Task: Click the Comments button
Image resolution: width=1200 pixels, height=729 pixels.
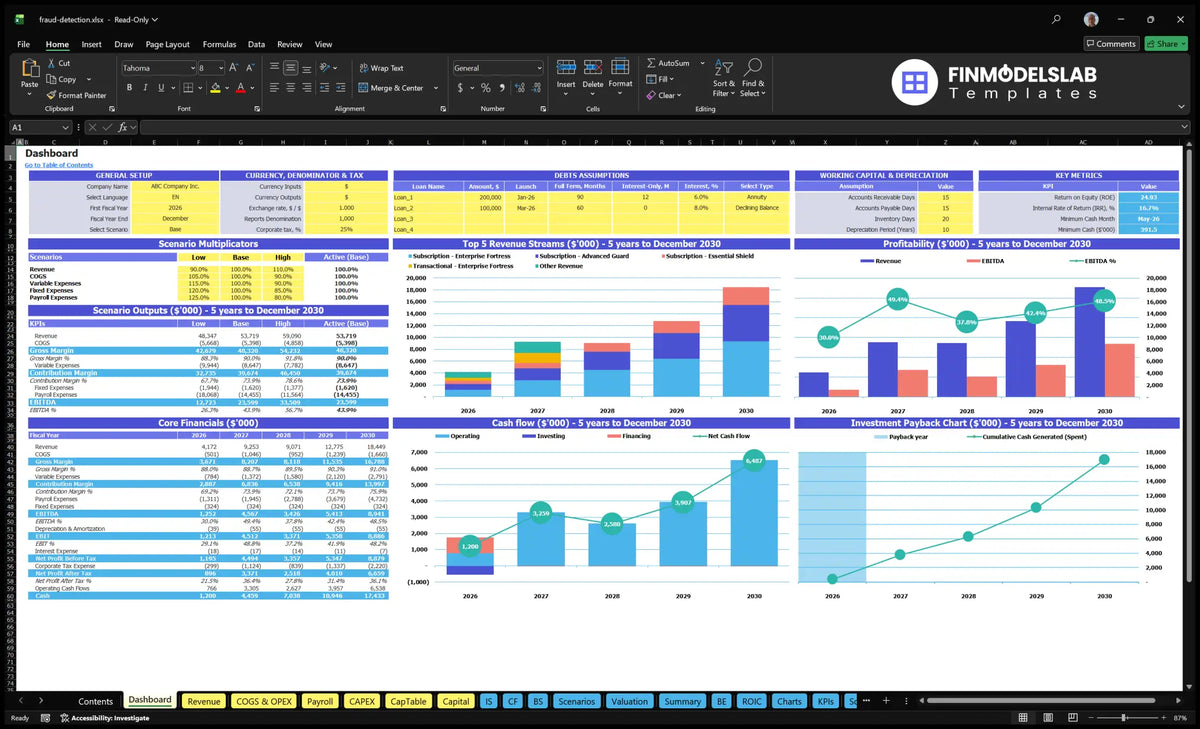Action: click(1111, 44)
